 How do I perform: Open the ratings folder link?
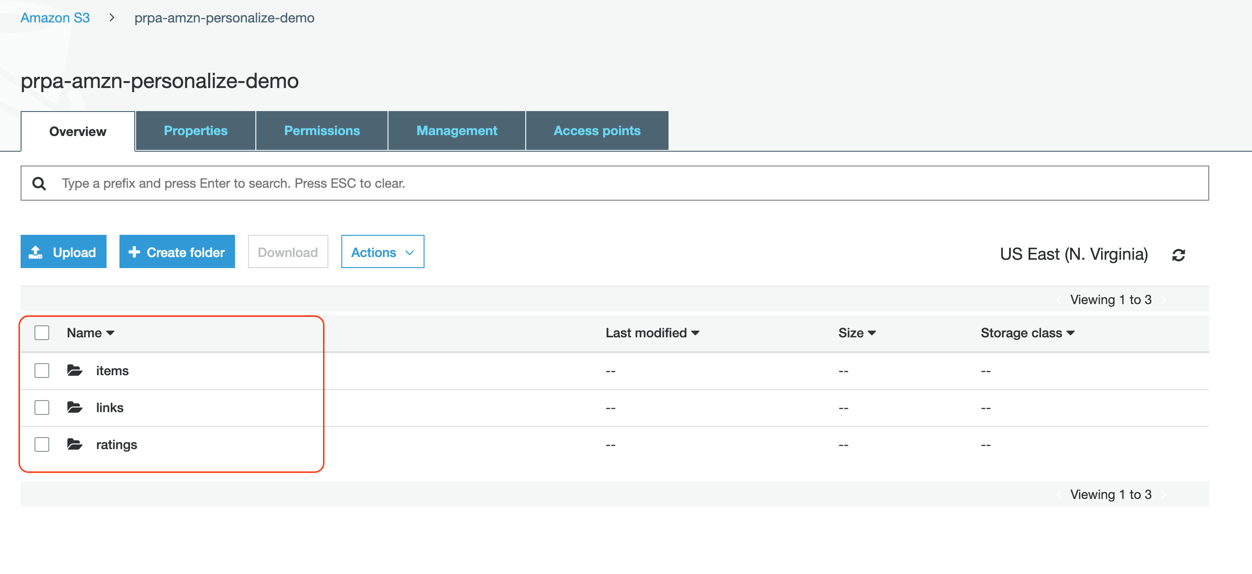point(117,444)
